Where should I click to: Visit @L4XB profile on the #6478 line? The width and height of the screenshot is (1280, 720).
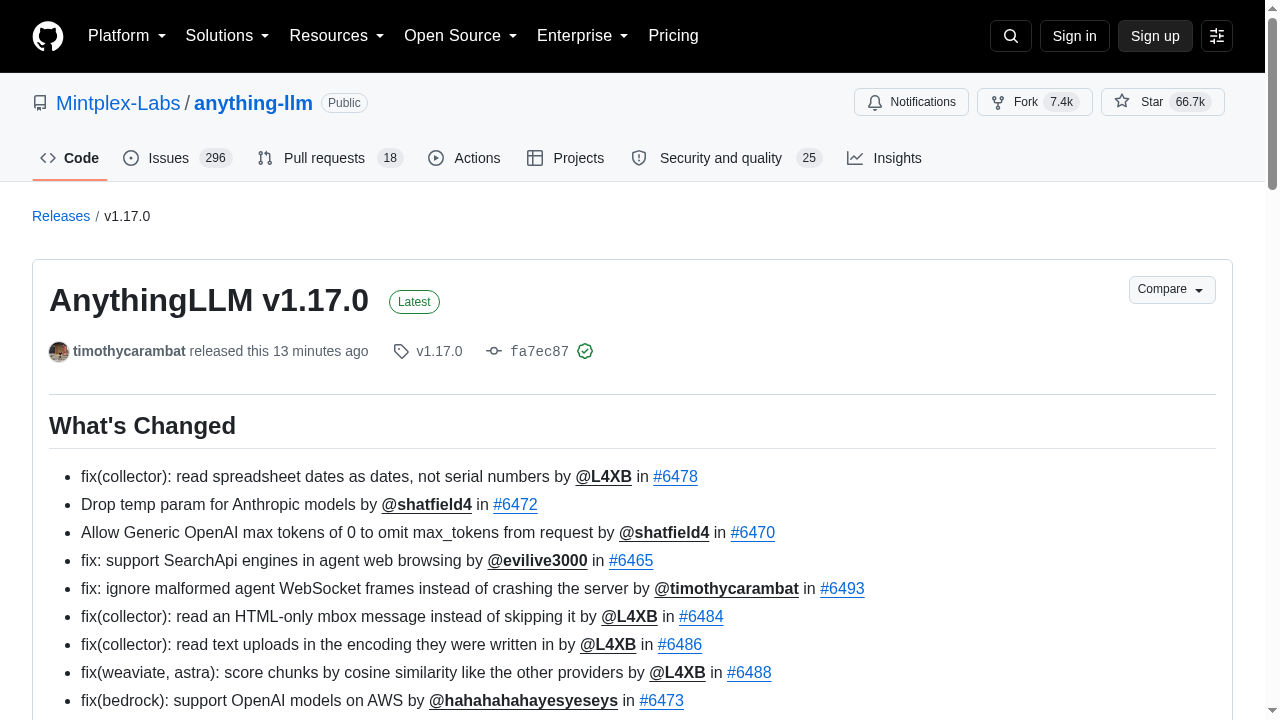604,477
